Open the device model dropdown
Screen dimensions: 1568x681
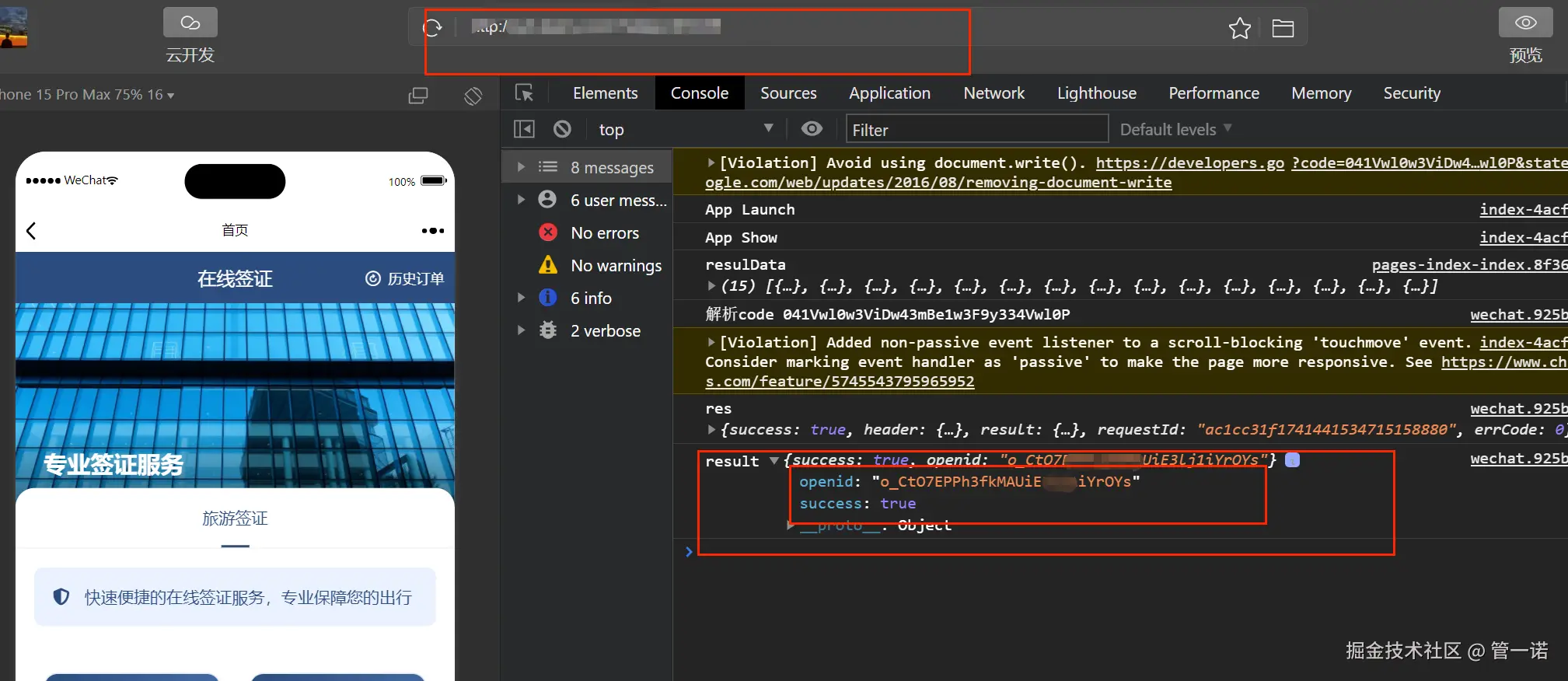87,95
